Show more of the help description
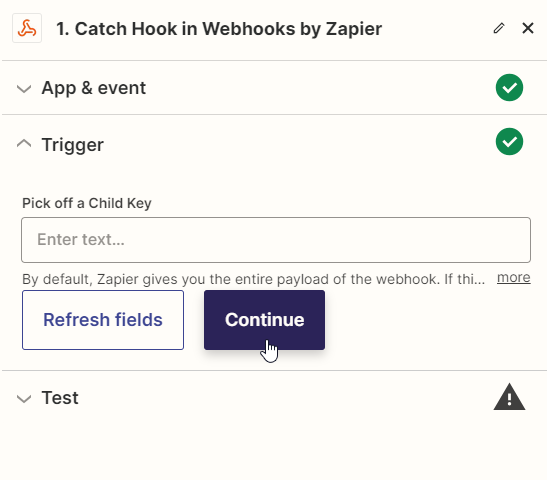 pyautogui.click(x=514, y=278)
